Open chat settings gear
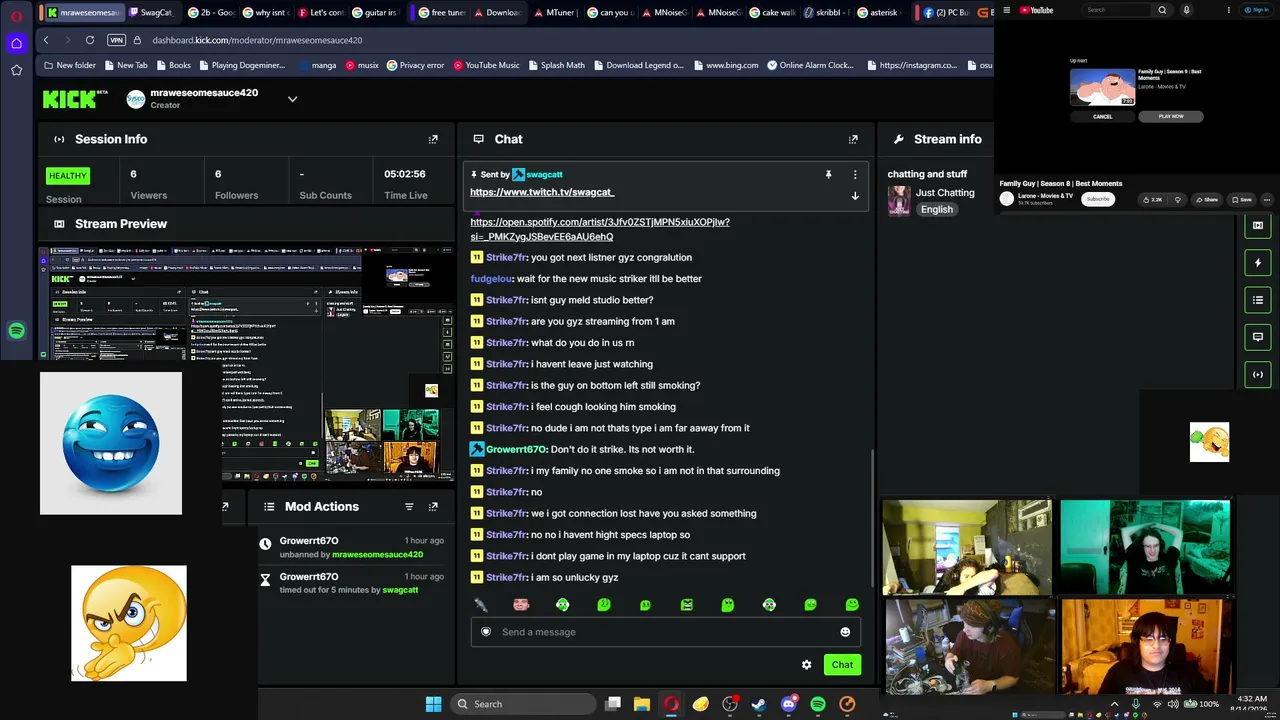This screenshot has height=720, width=1280. click(806, 665)
